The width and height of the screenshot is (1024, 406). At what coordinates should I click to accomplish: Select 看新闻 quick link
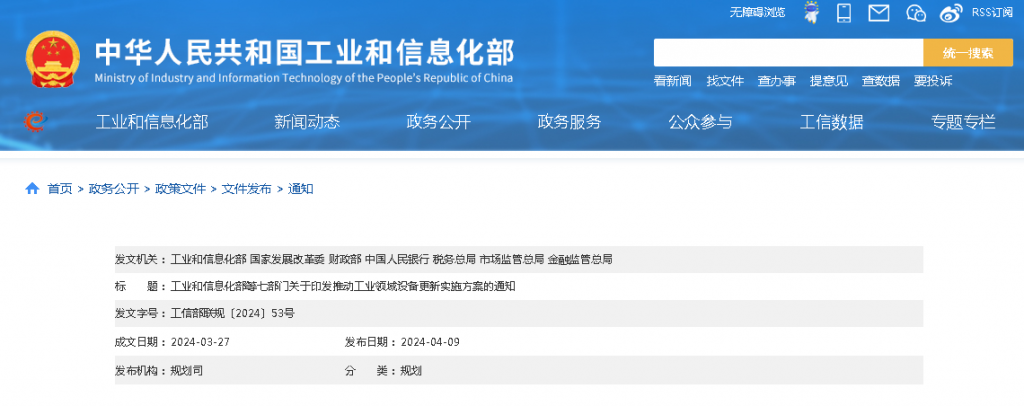click(673, 81)
